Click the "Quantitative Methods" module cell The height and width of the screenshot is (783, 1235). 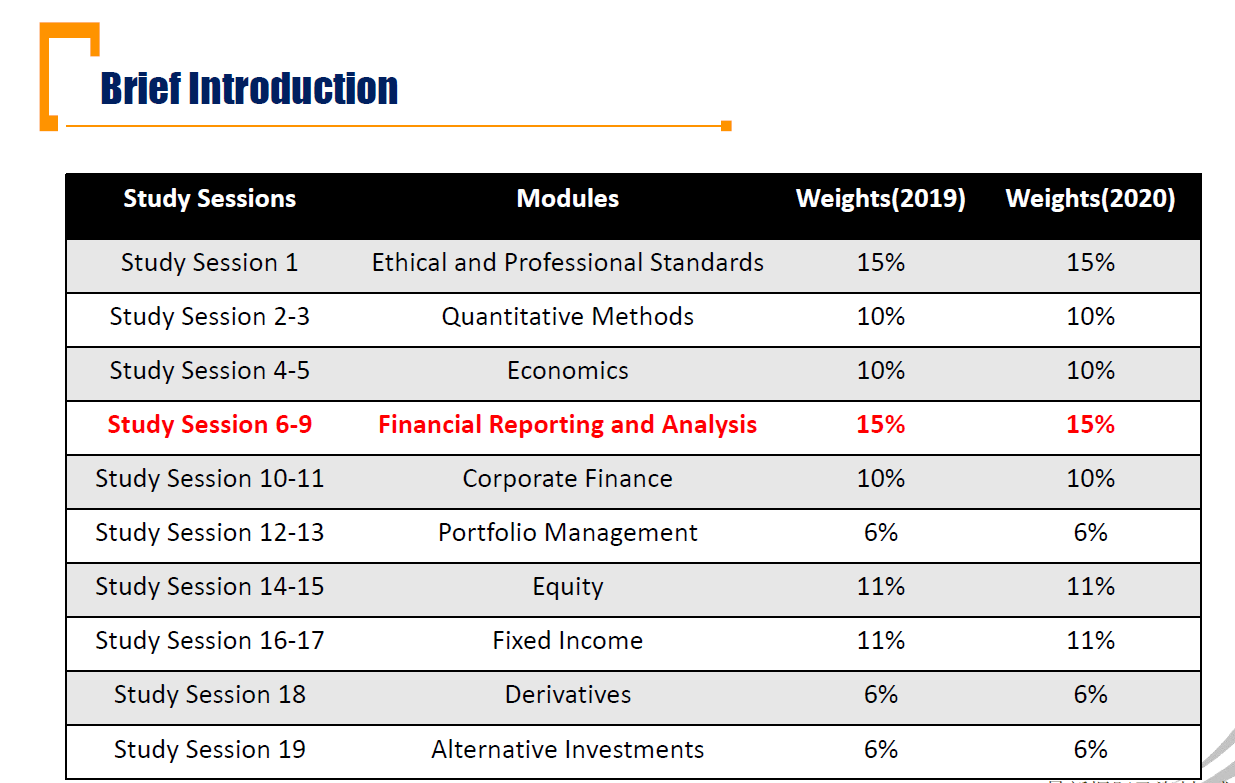click(x=567, y=317)
